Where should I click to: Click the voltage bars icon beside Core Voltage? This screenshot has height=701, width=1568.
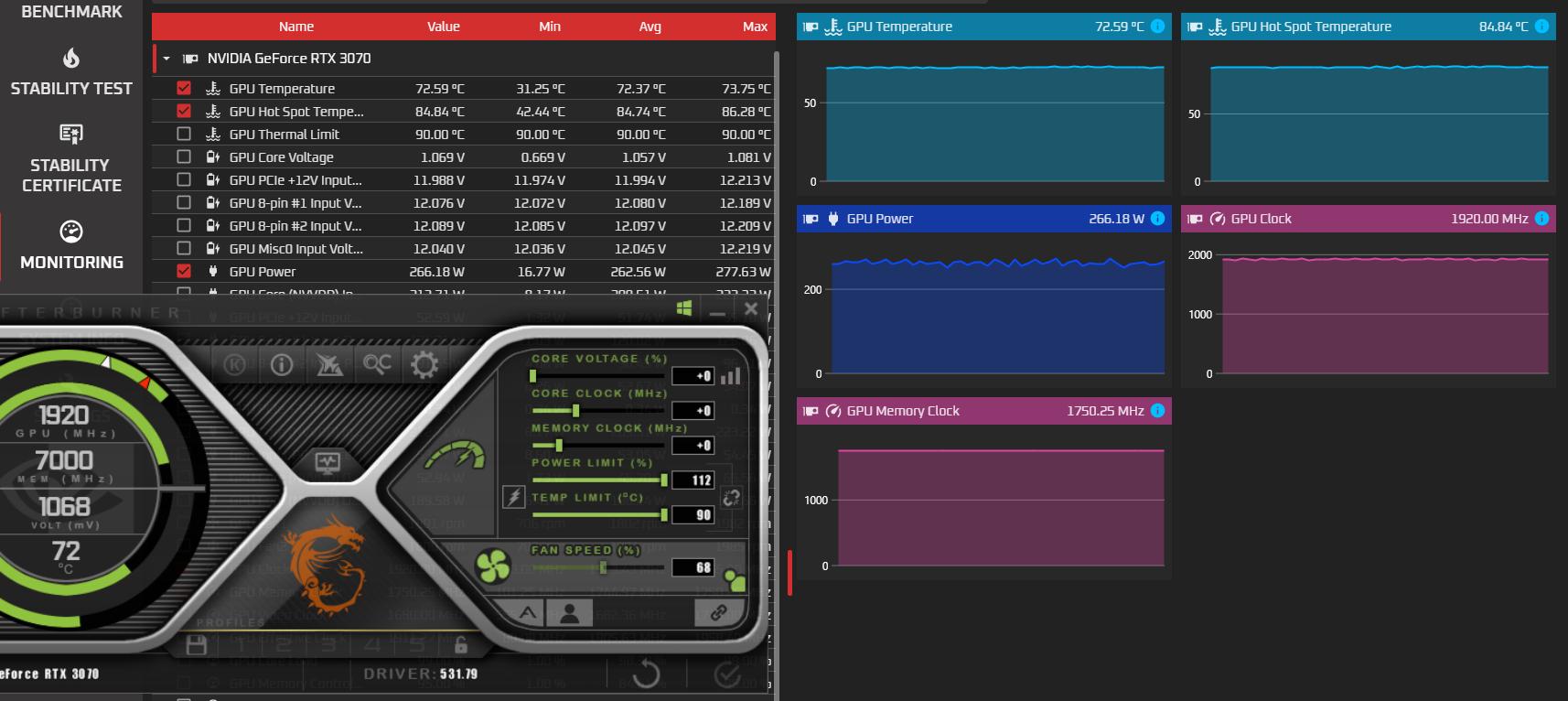(730, 376)
